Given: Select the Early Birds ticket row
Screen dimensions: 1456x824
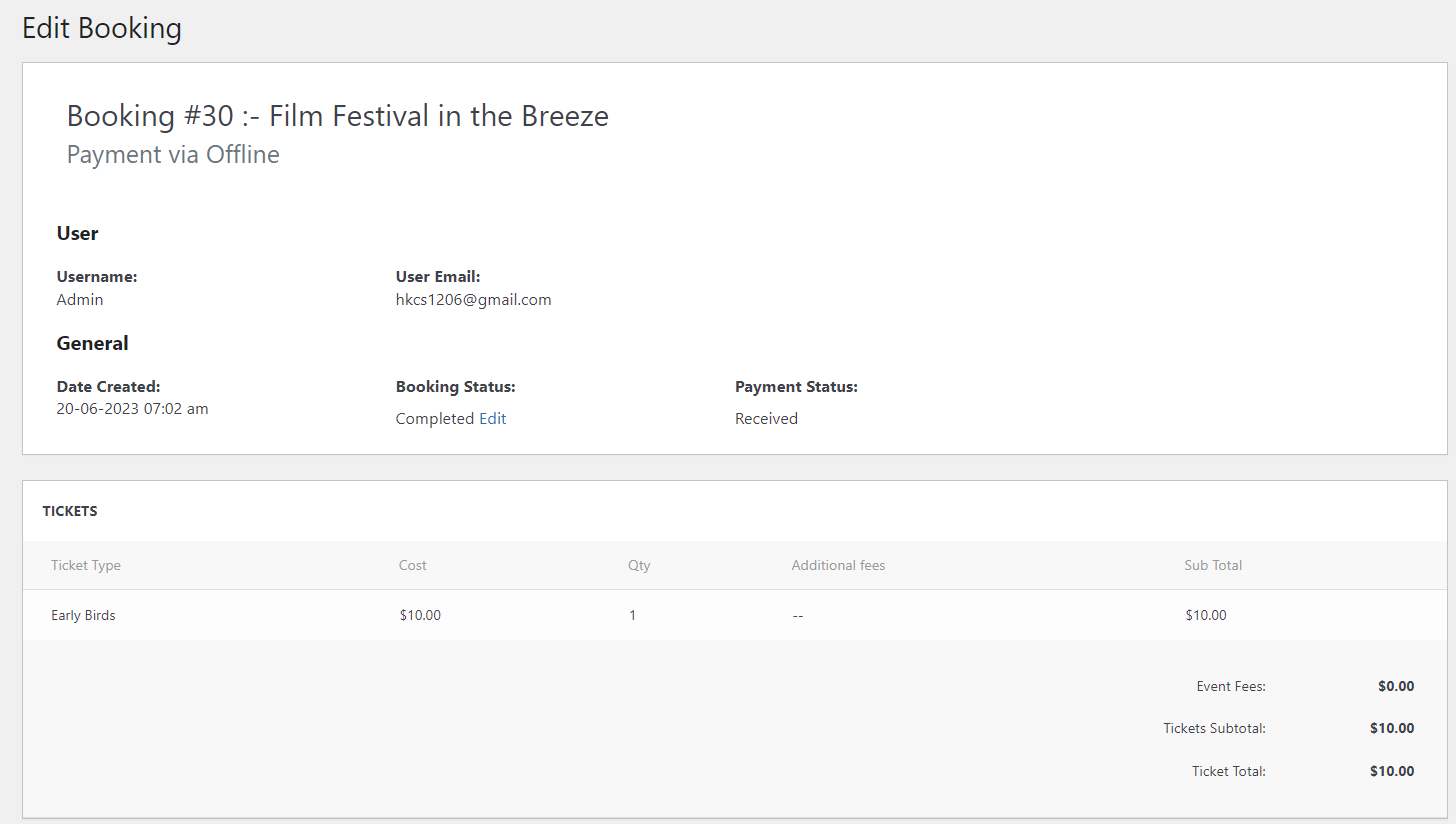Looking at the screenshot, I should (83, 616).
